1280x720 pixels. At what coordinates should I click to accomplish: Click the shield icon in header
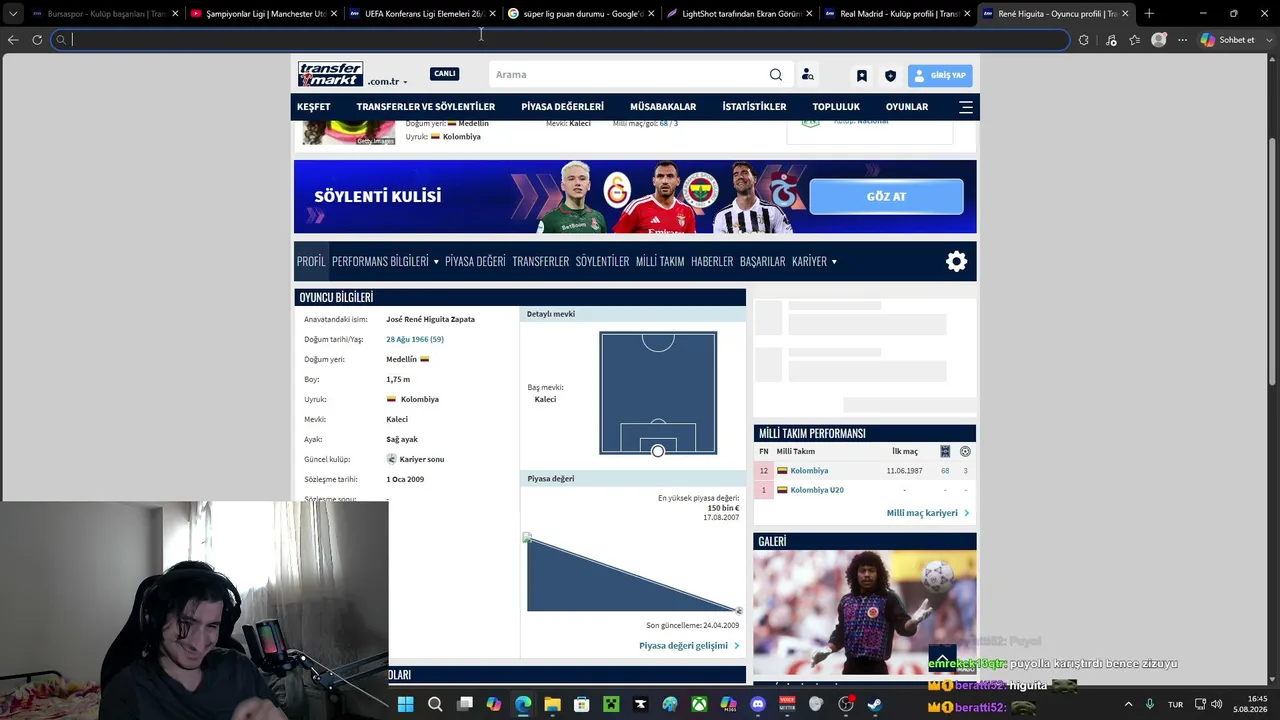[x=891, y=75]
